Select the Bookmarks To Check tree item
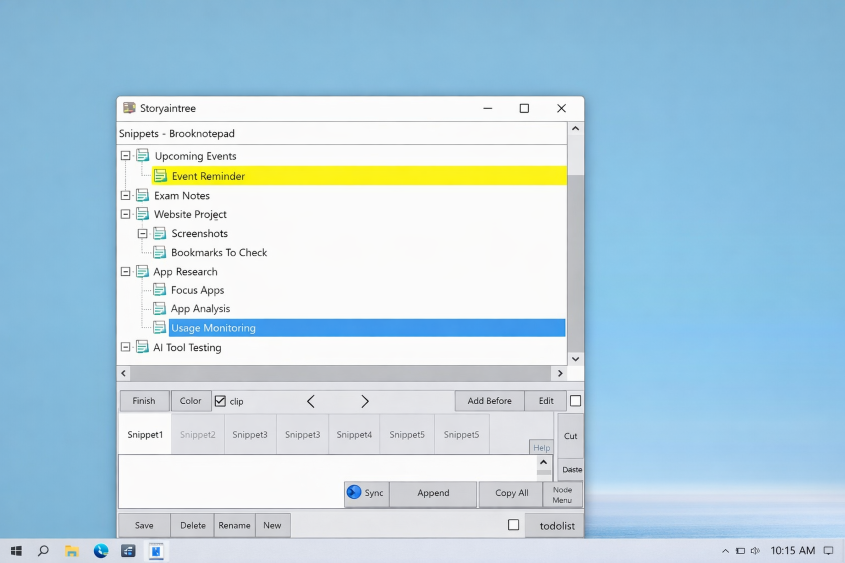Image resolution: width=845 pixels, height=563 pixels. (x=219, y=252)
